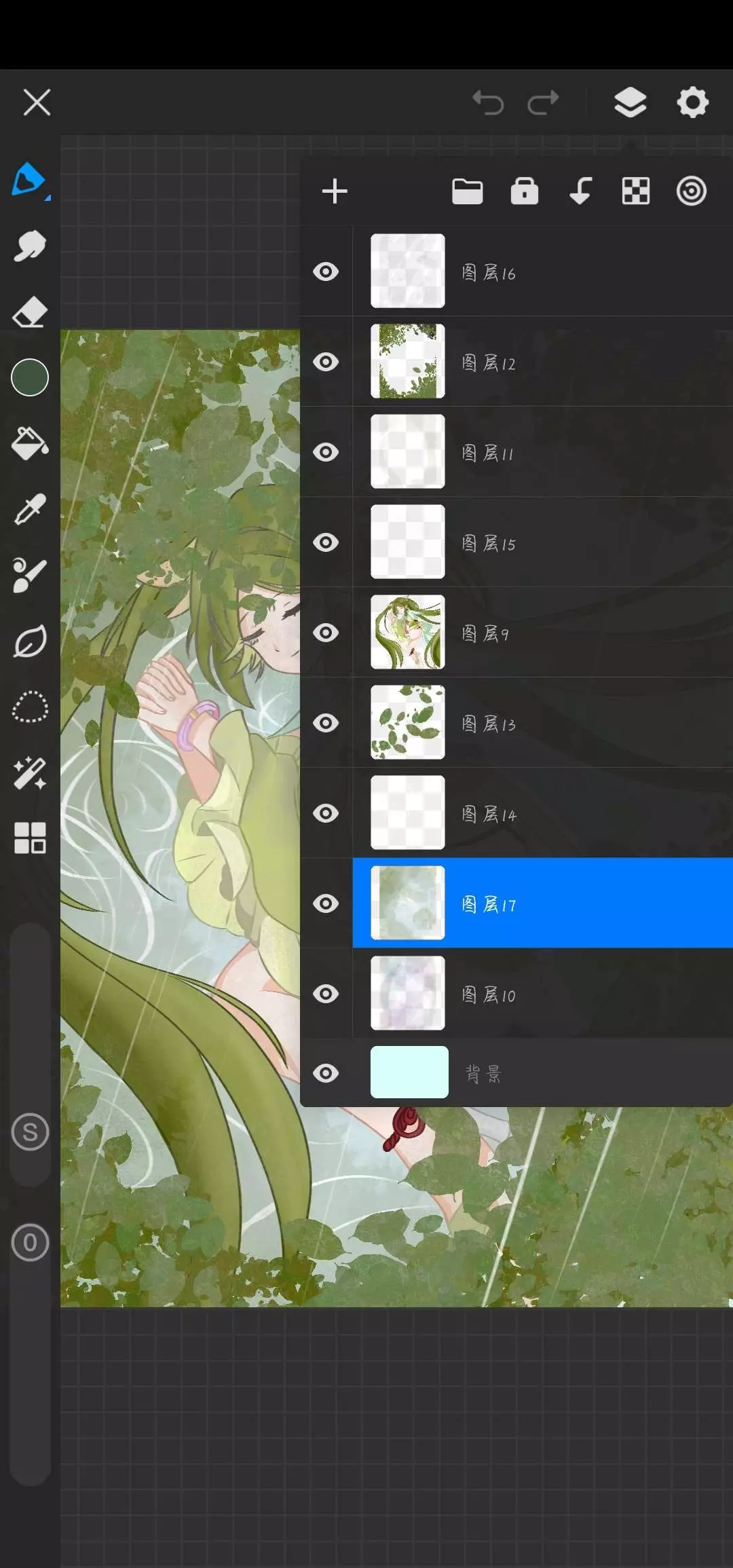Hide layer 图层13
The width and height of the screenshot is (733, 1568).
pyautogui.click(x=326, y=723)
